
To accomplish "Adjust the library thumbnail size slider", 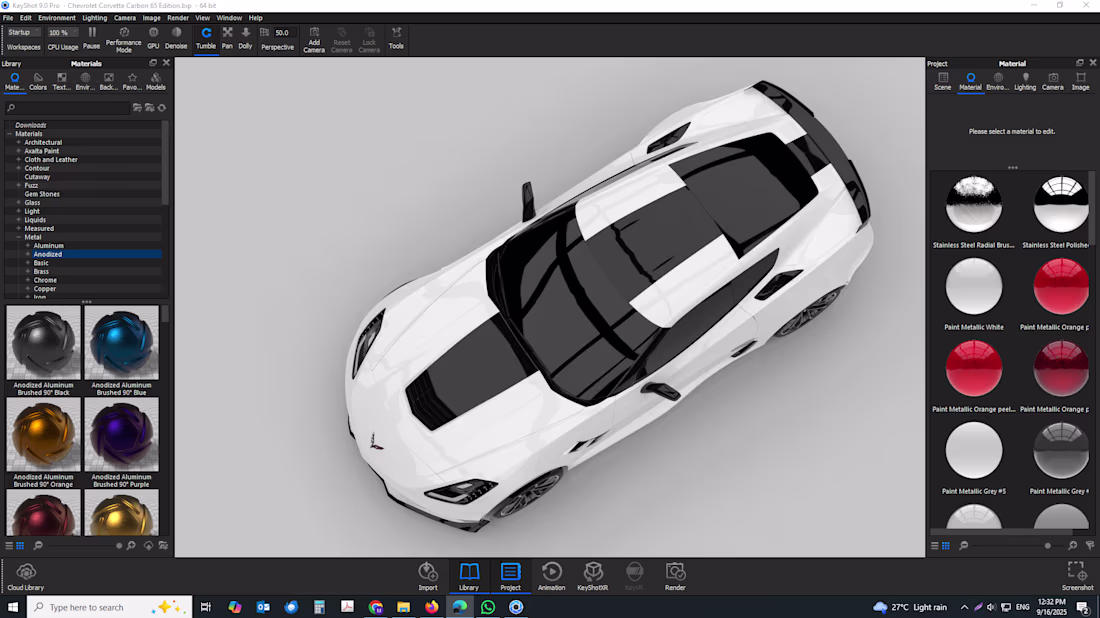I will point(119,546).
